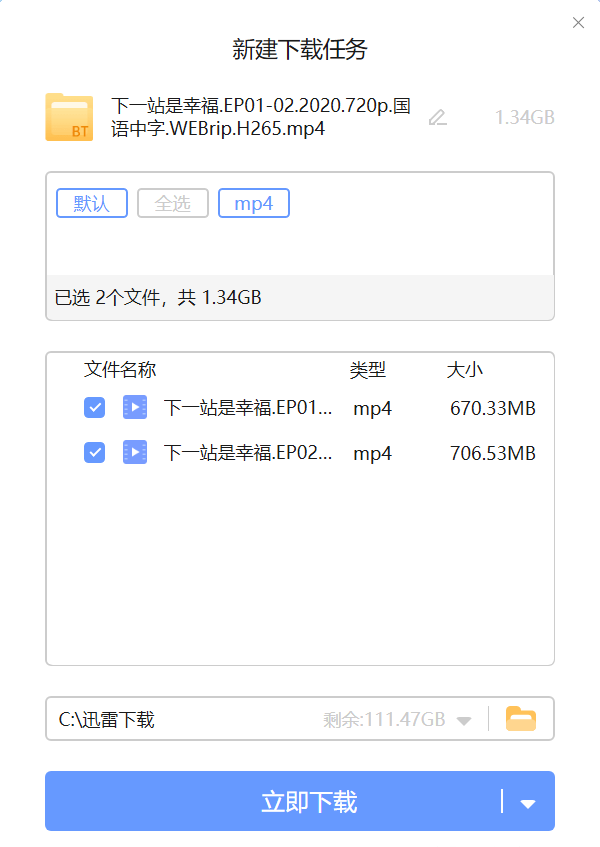The height and width of the screenshot is (847, 600).
Task: Open the download button options arrow
Action: 528,803
